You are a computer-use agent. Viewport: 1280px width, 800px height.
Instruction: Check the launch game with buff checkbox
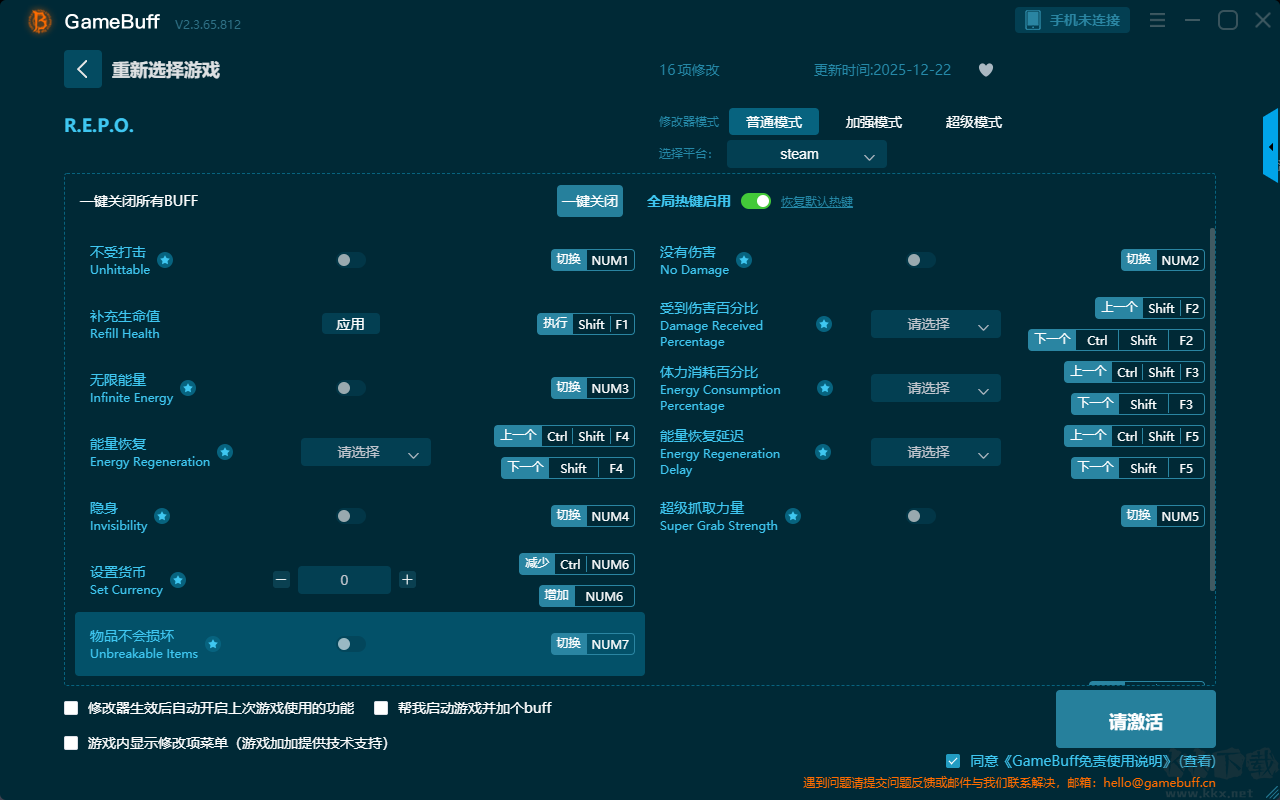381,708
